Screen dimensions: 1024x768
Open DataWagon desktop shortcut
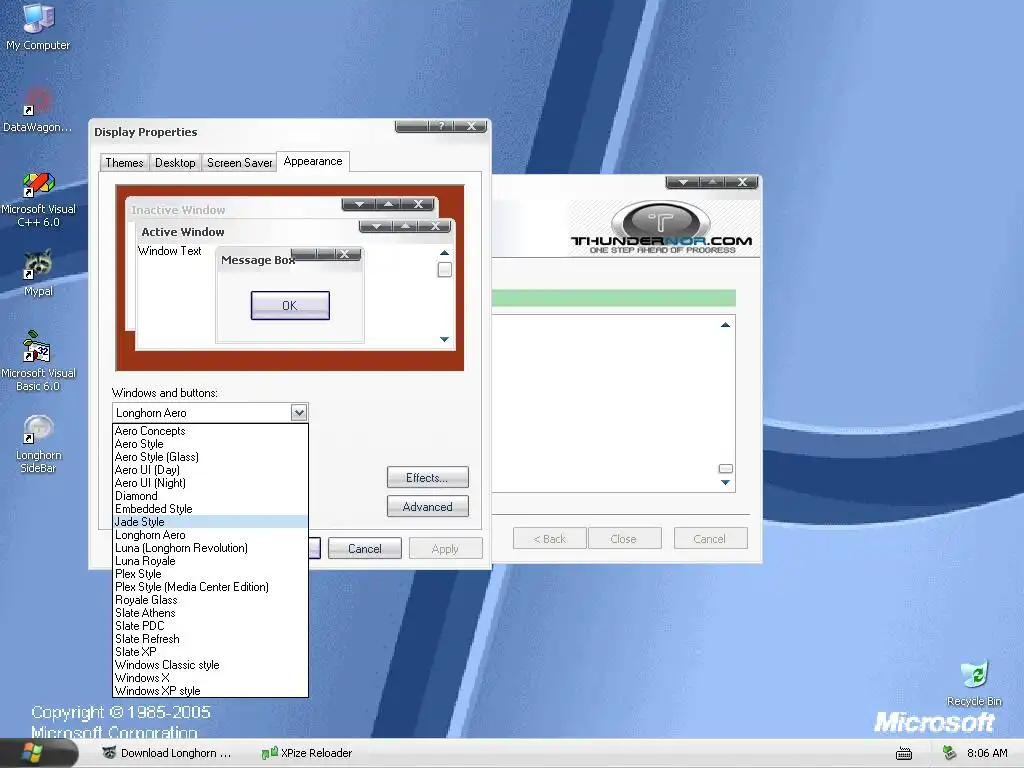[37, 110]
